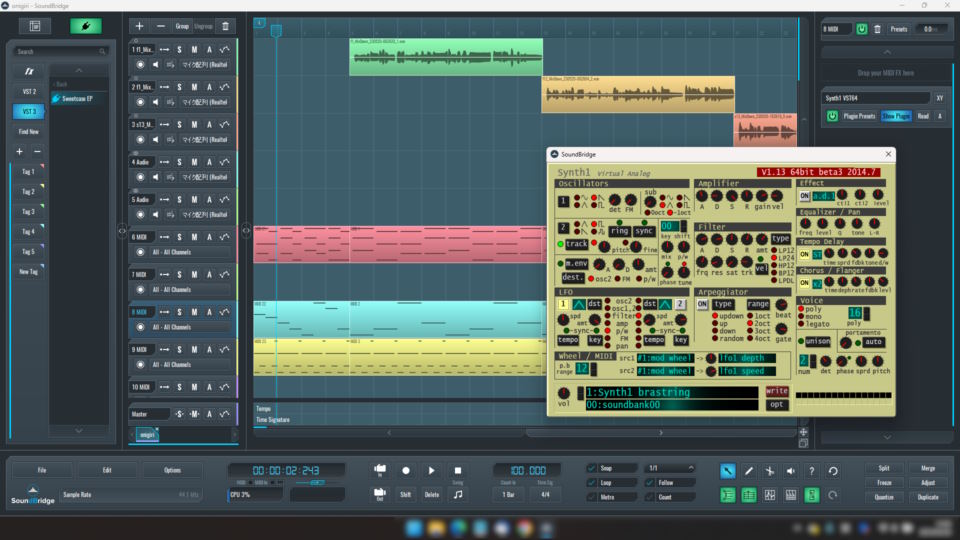Screen dimensions: 960x540
Task: Select the scissors cut tool
Action: (x=770, y=471)
